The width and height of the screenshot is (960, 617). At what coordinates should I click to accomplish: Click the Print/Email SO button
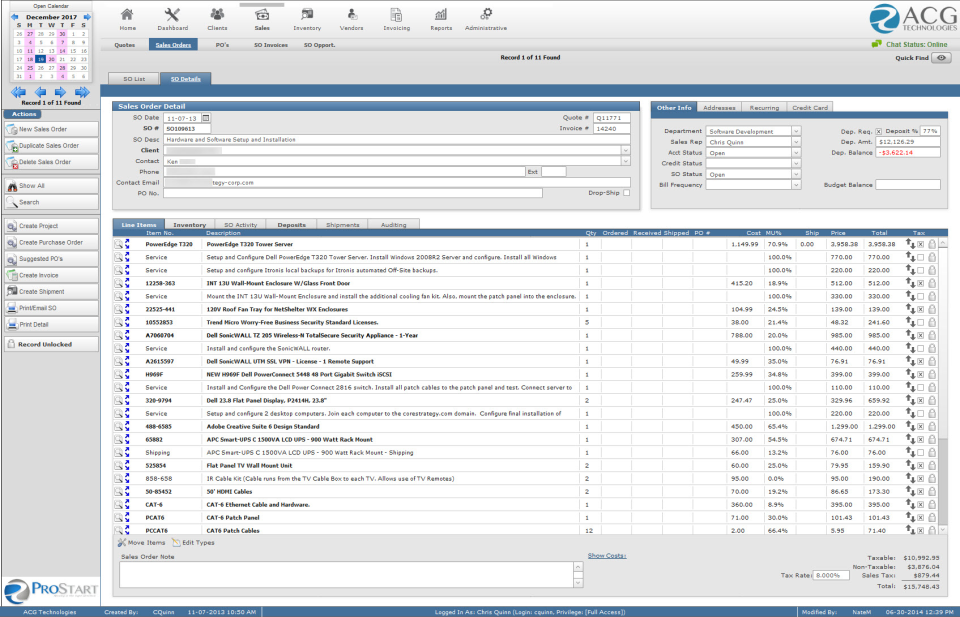click(x=51, y=308)
